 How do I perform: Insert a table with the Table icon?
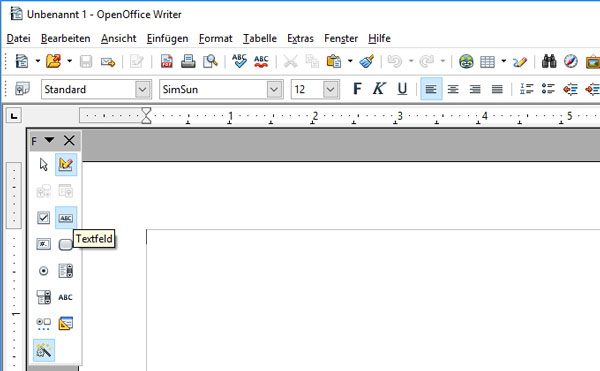point(488,61)
